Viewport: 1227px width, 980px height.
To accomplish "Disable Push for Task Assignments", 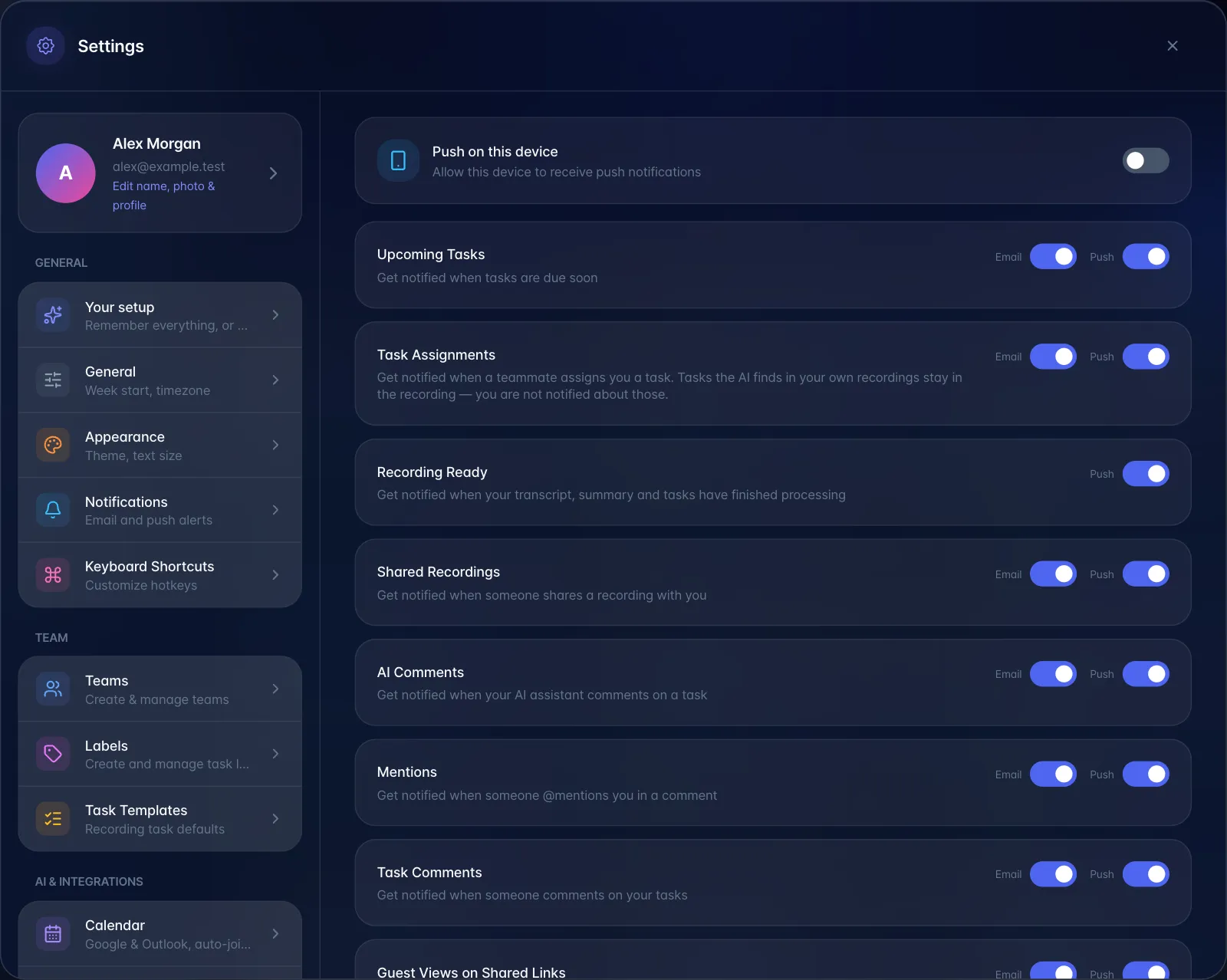I will 1146,357.
